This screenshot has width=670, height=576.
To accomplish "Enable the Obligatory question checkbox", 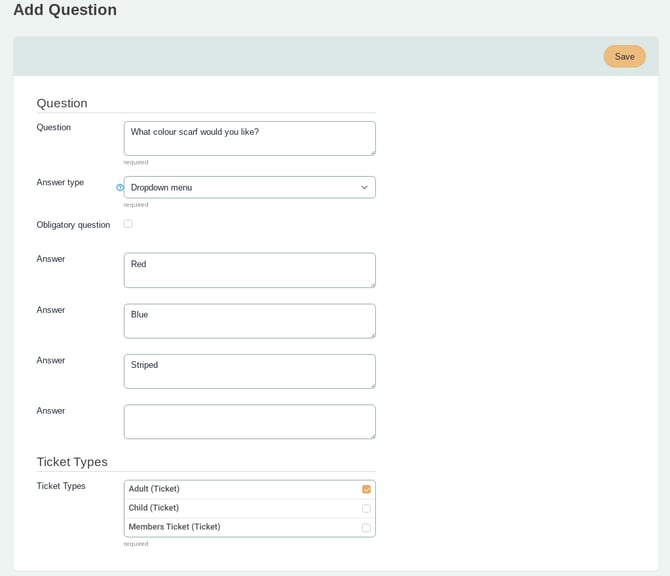I will click(x=128, y=224).
